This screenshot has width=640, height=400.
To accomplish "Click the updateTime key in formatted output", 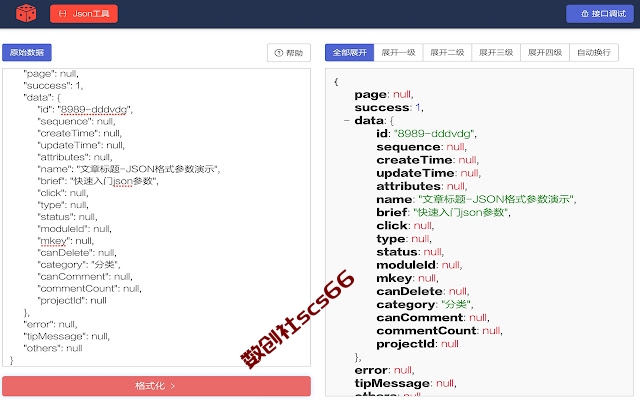I will [415, 173].
